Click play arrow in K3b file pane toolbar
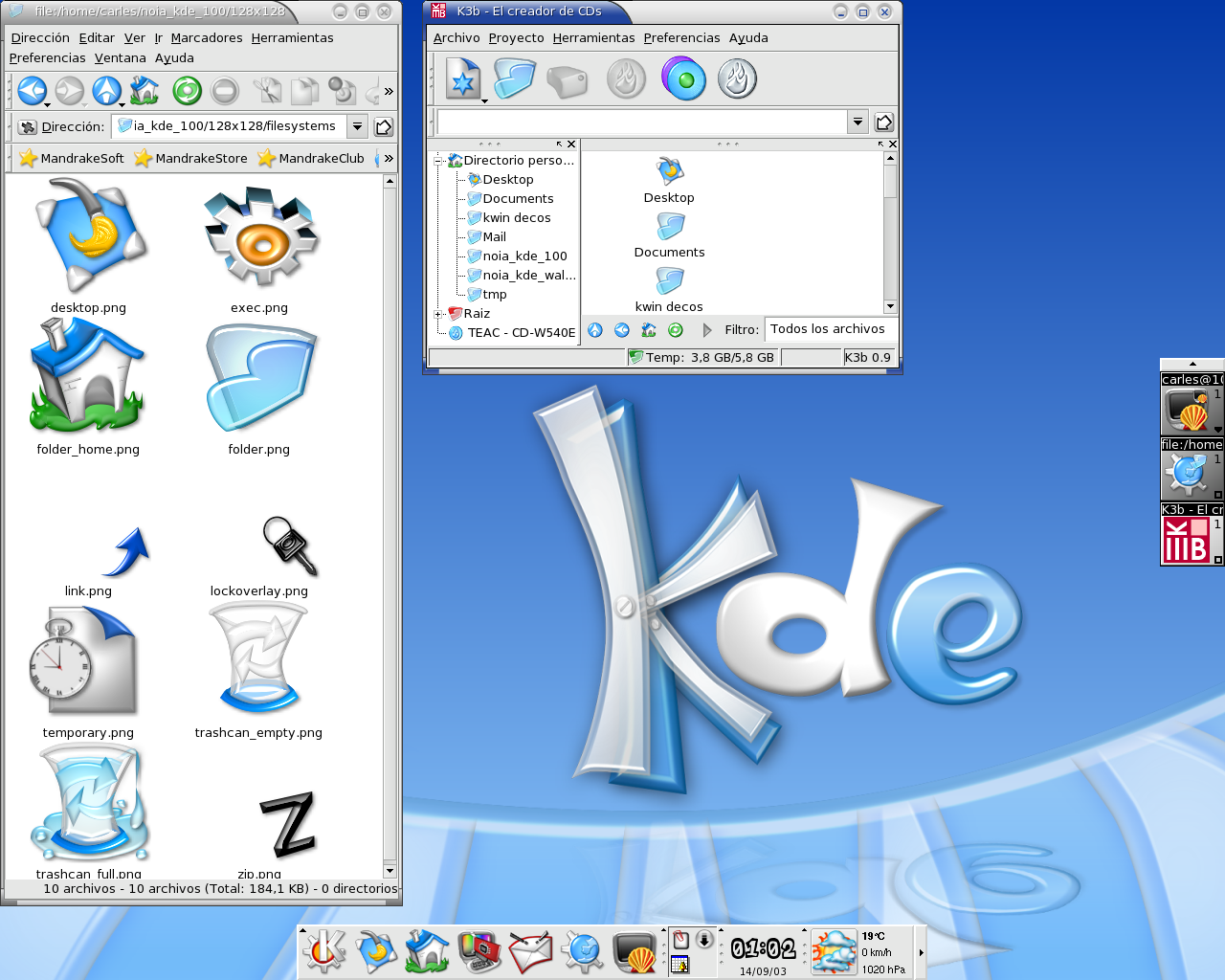Viewport: 1225px width, 980px height. click(707, 330)
